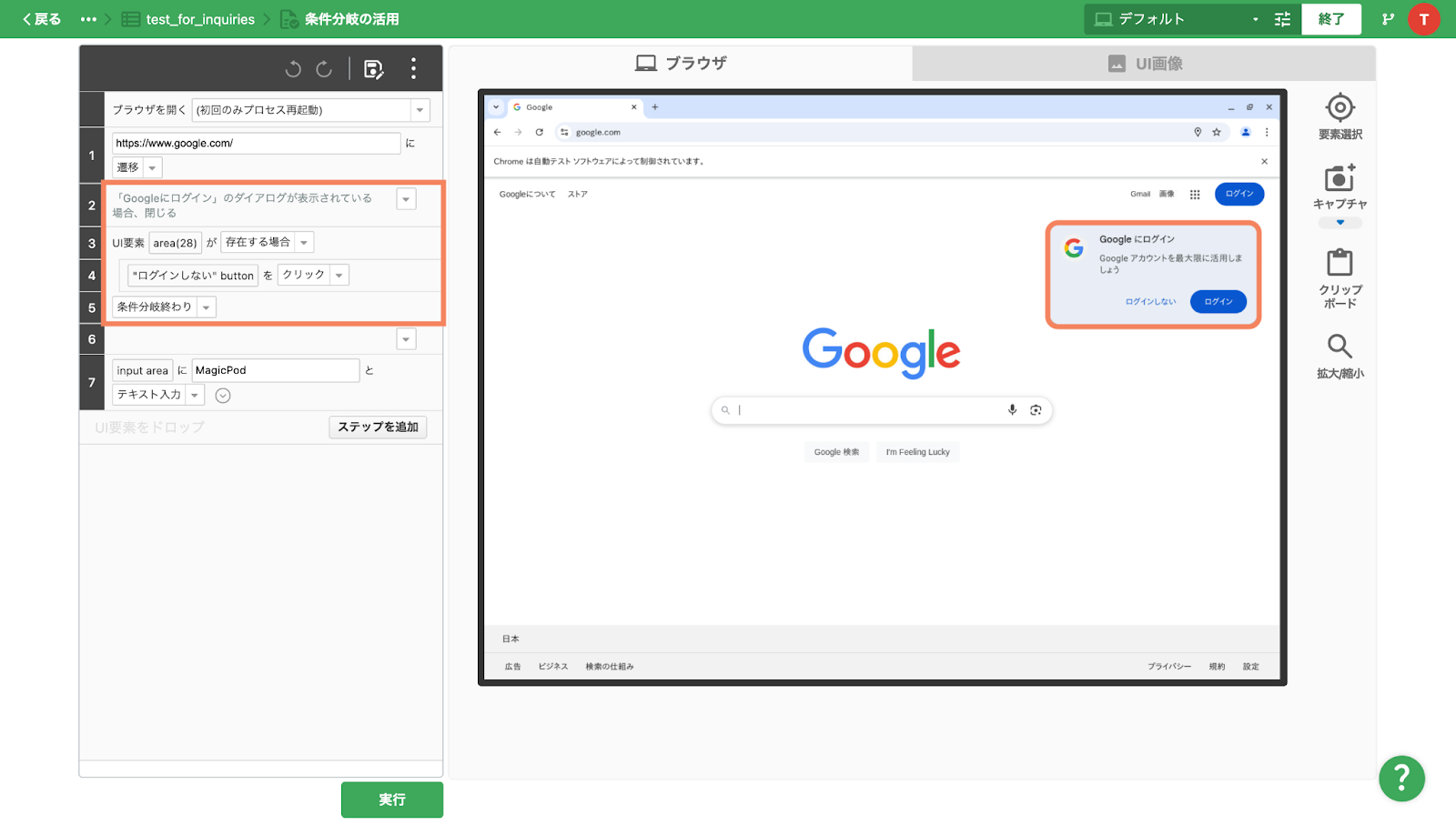Click the URL field with https://www.google.com/
The image size is (1456, 825).
pyautogui.click(x=256, y=143)
